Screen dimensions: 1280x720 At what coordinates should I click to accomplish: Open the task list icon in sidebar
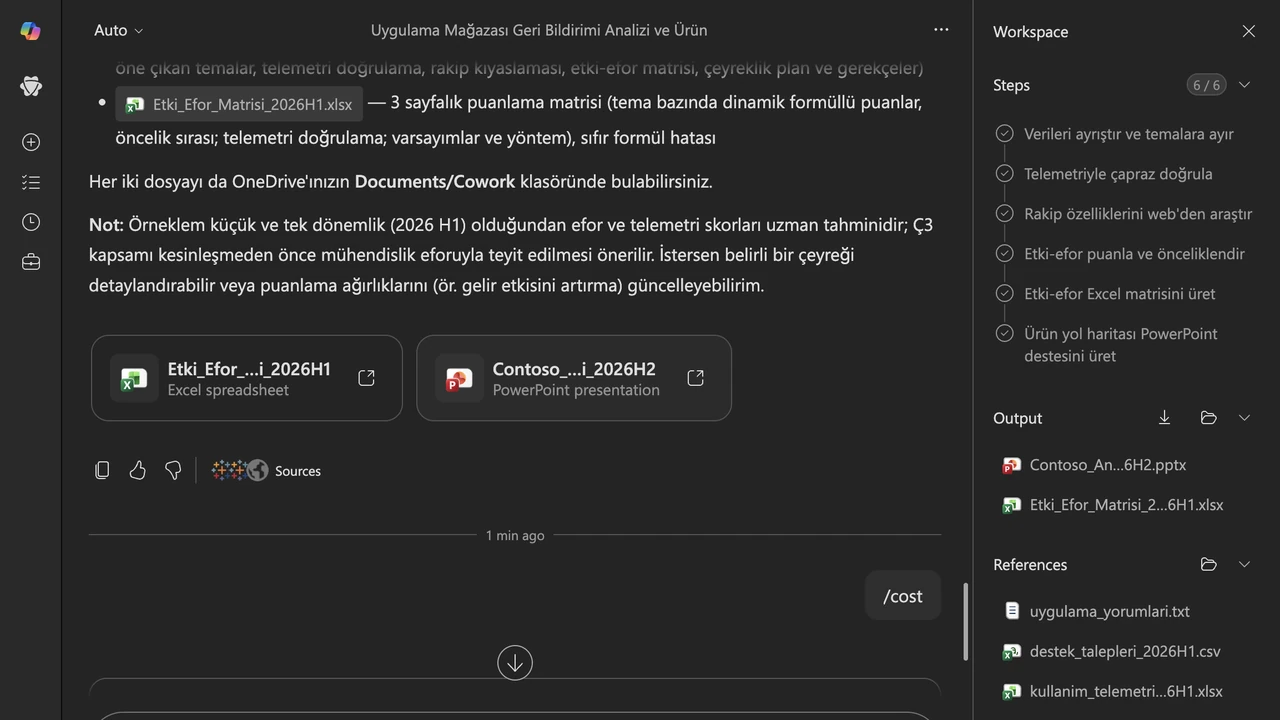[x=31, y=182]
